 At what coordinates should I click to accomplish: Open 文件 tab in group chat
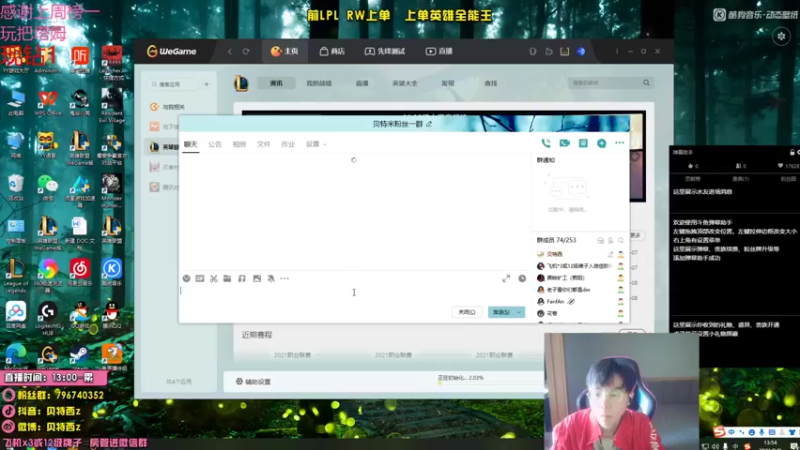[263, 144]
